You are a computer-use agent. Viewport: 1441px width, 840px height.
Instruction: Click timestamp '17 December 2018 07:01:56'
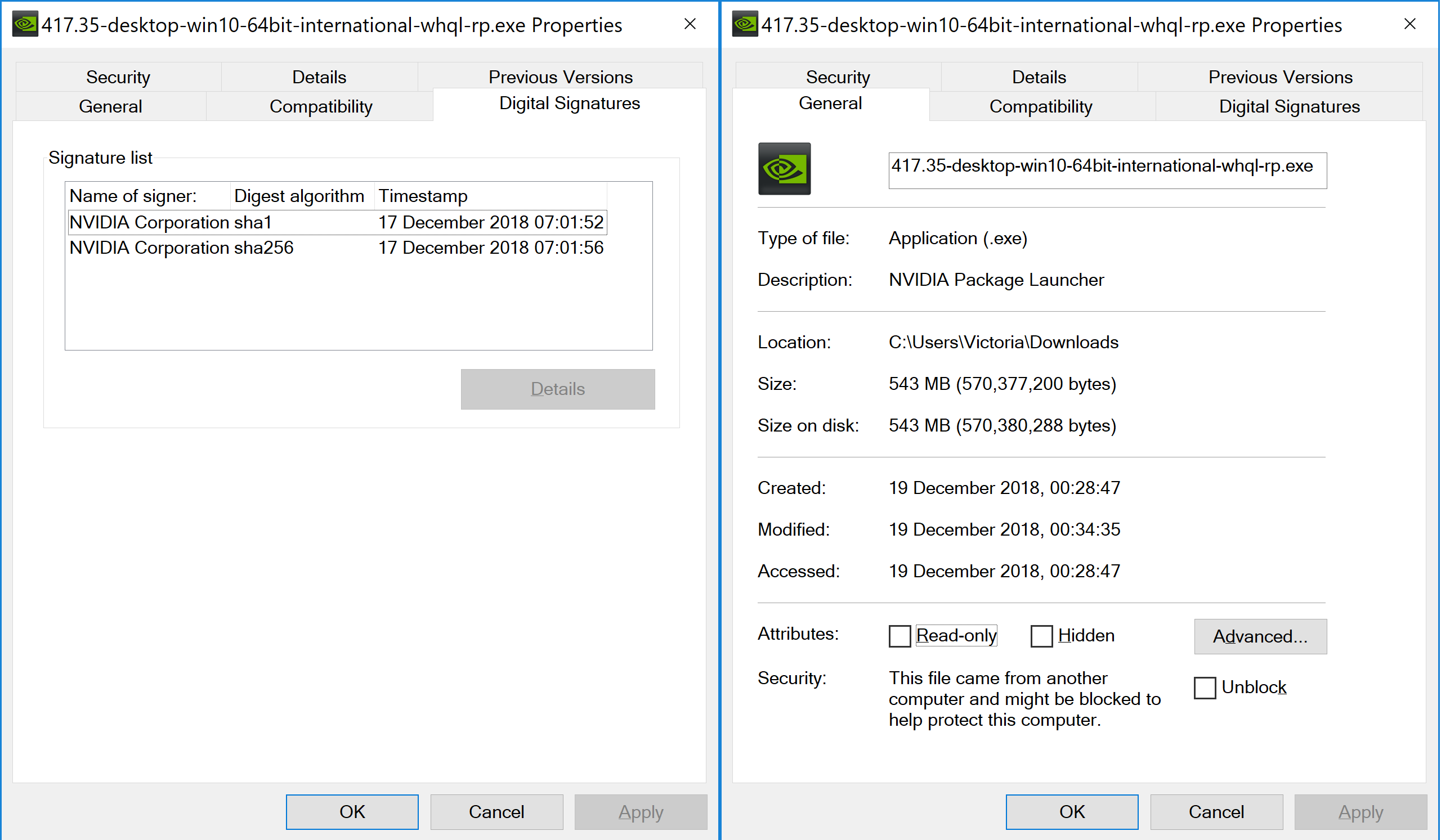(491, 248)
